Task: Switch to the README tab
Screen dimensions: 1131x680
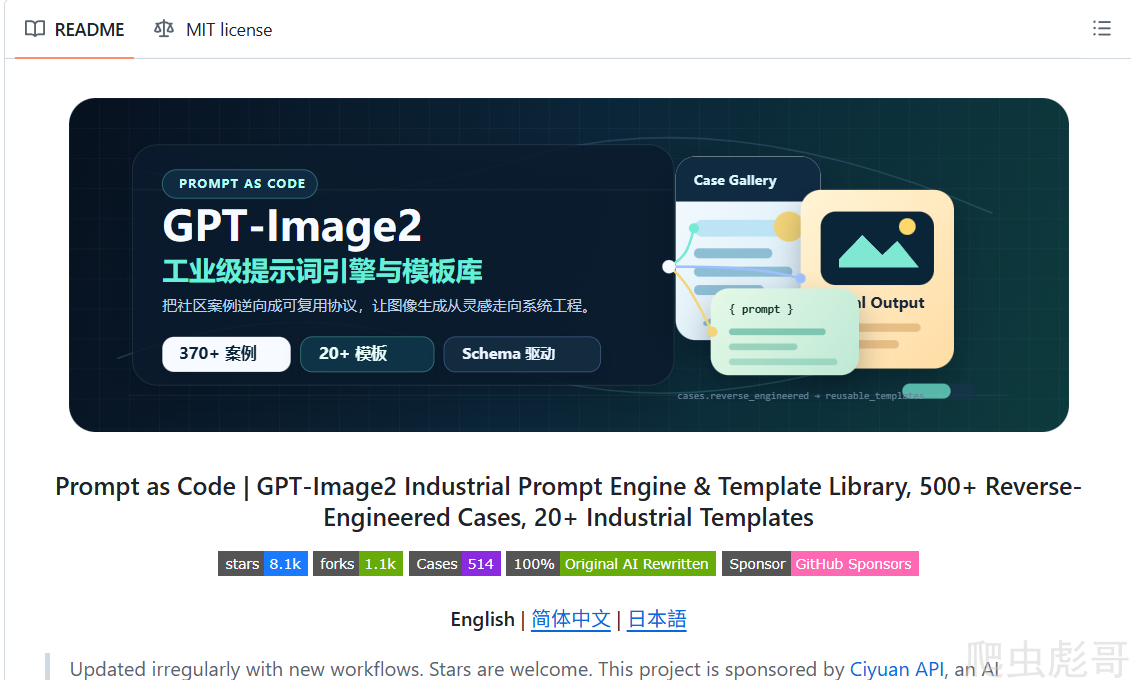Action: (x=74, y=30)
